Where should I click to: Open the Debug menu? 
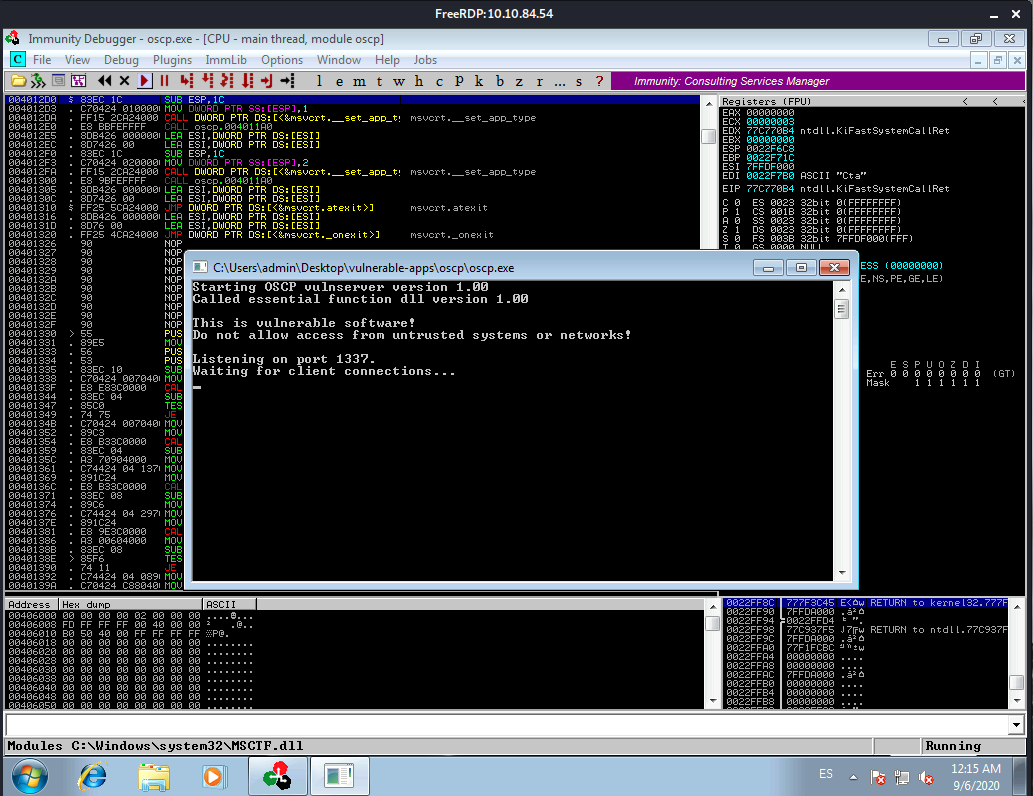[121, 60]
